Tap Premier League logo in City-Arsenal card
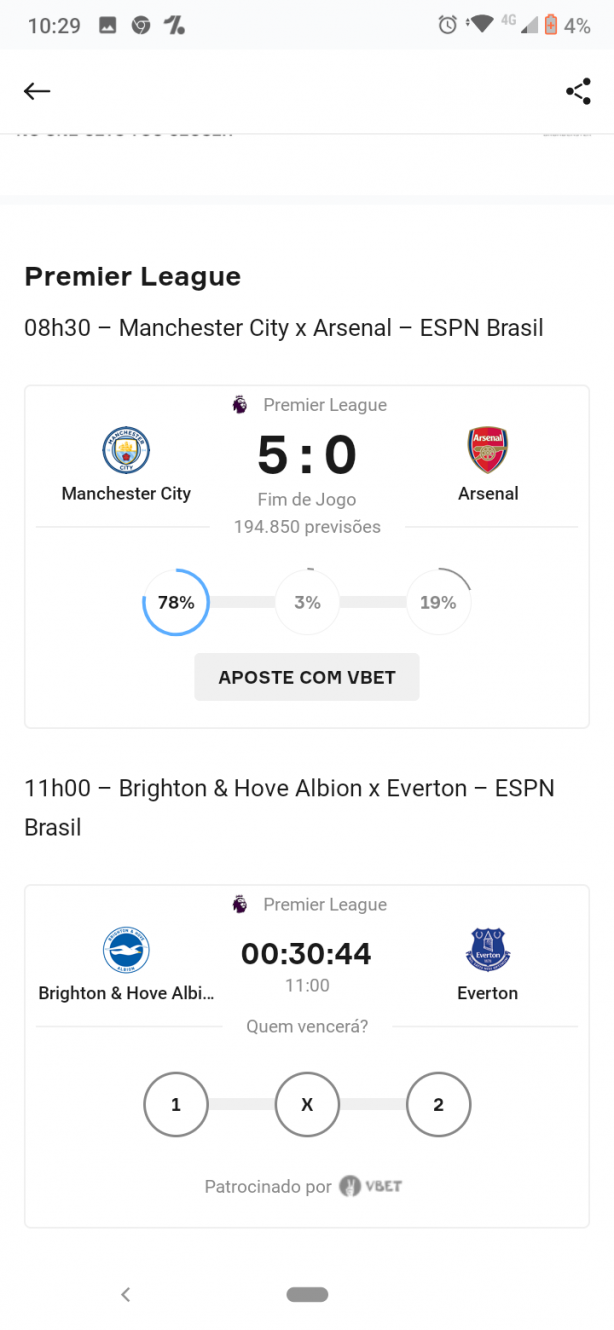This screenshot has height=1330, width=614. click(240, 405)
